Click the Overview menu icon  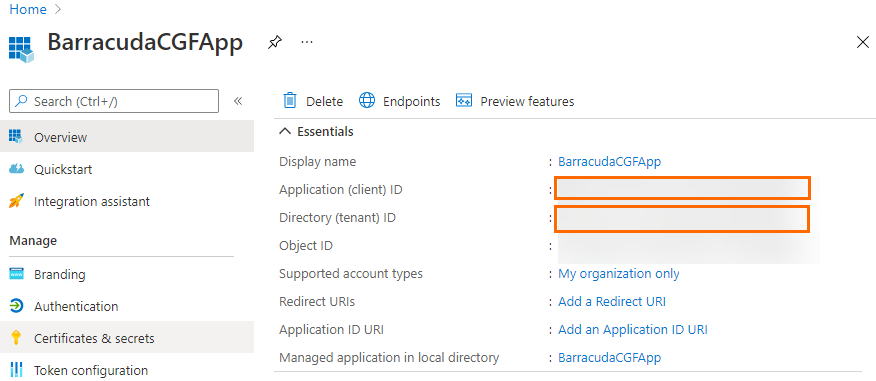click(16, 137)
